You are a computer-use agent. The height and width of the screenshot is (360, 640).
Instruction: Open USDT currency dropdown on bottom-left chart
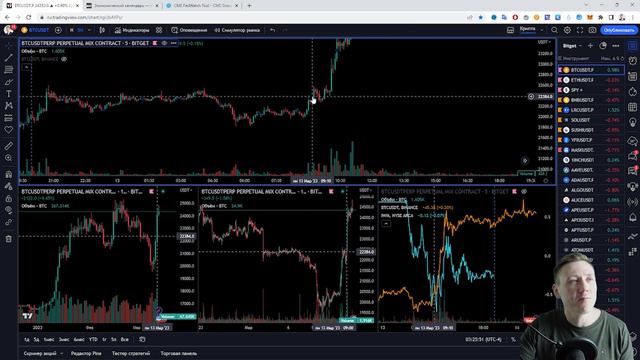(x=186, y=191)
